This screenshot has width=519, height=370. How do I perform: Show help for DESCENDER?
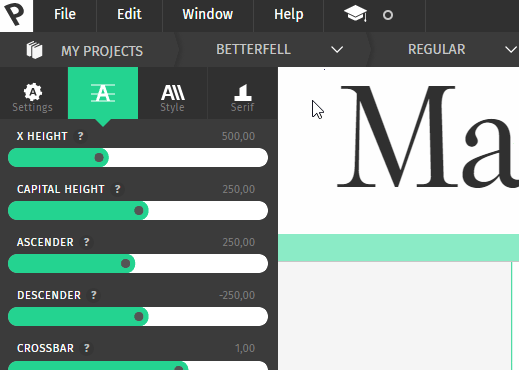(x=94, y=295)
